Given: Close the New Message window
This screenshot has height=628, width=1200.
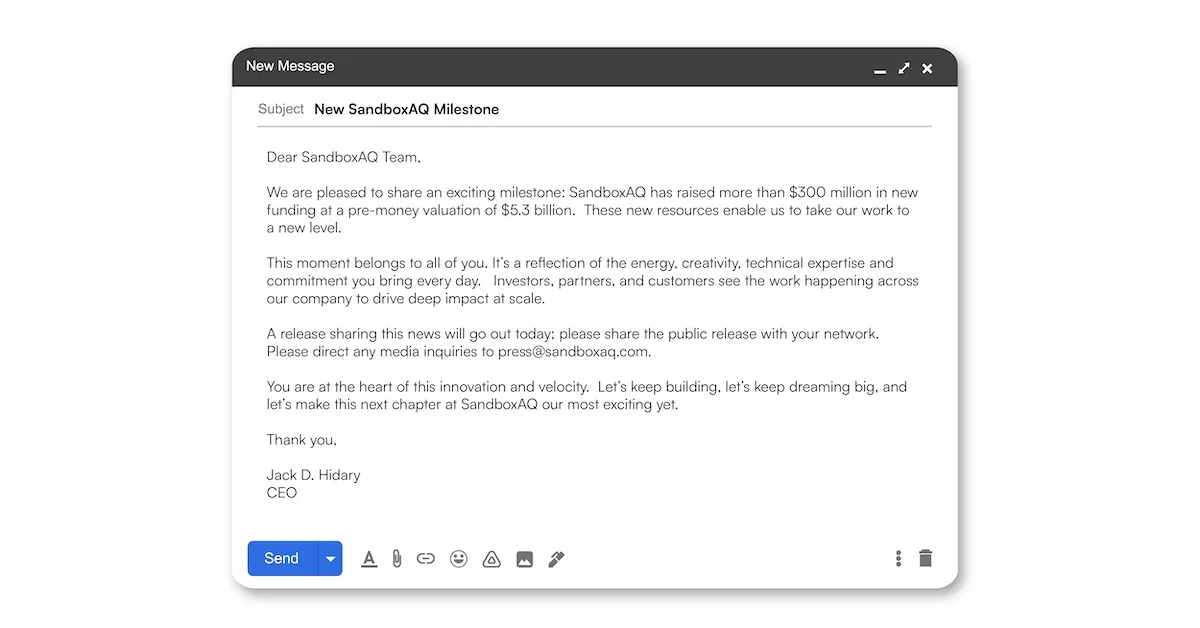Looking at the screenshot, I should [x=927, y=68].
